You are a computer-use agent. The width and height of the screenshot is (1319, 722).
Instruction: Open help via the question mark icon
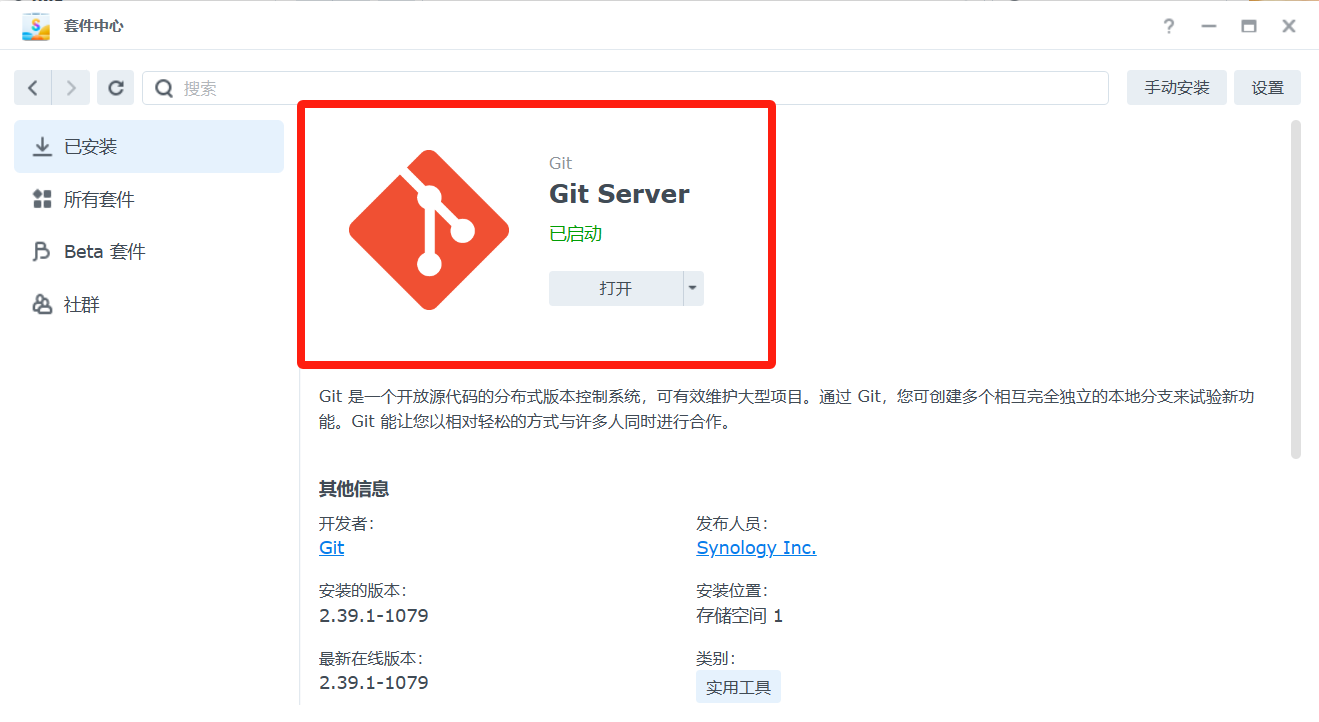(1168, 26)
